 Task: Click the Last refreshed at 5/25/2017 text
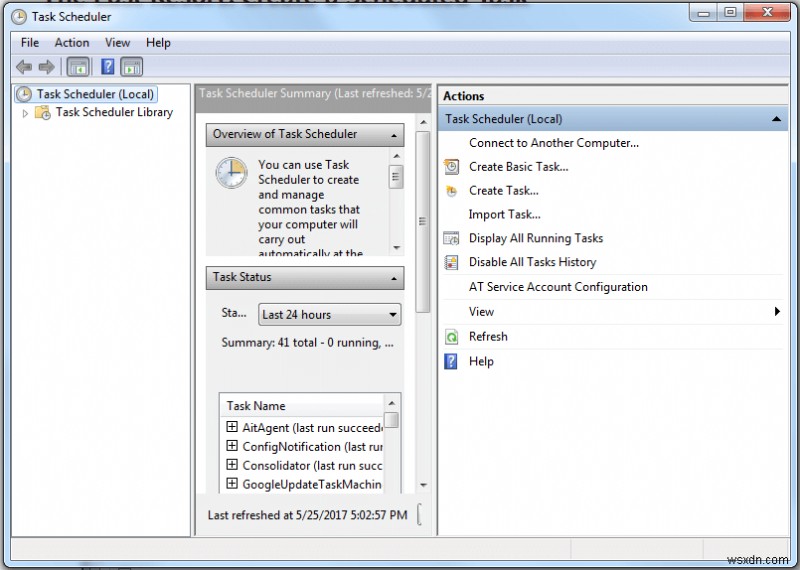(308, 515)
